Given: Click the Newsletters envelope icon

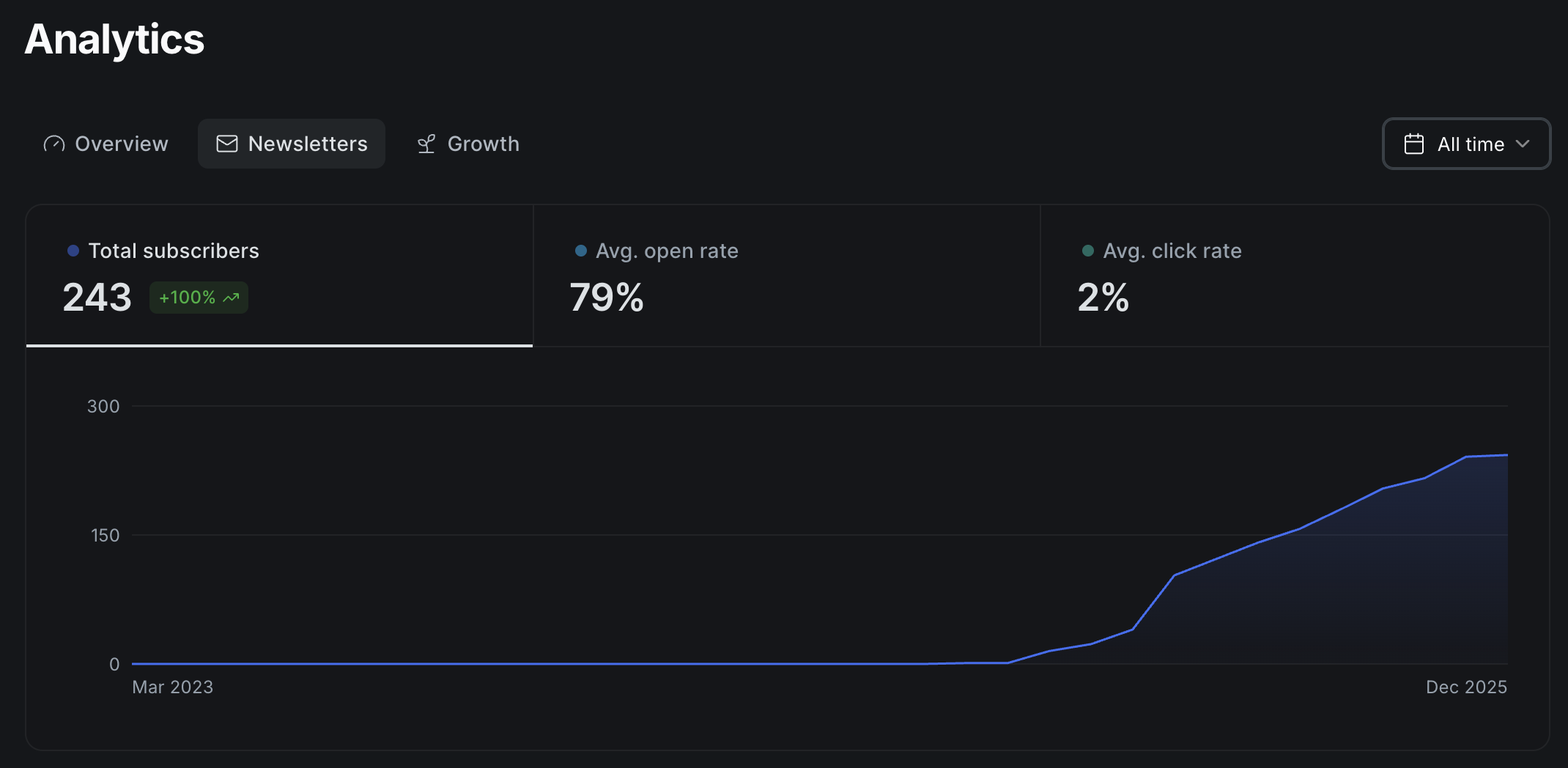Looking at the screenshot, I should (227, 144).
